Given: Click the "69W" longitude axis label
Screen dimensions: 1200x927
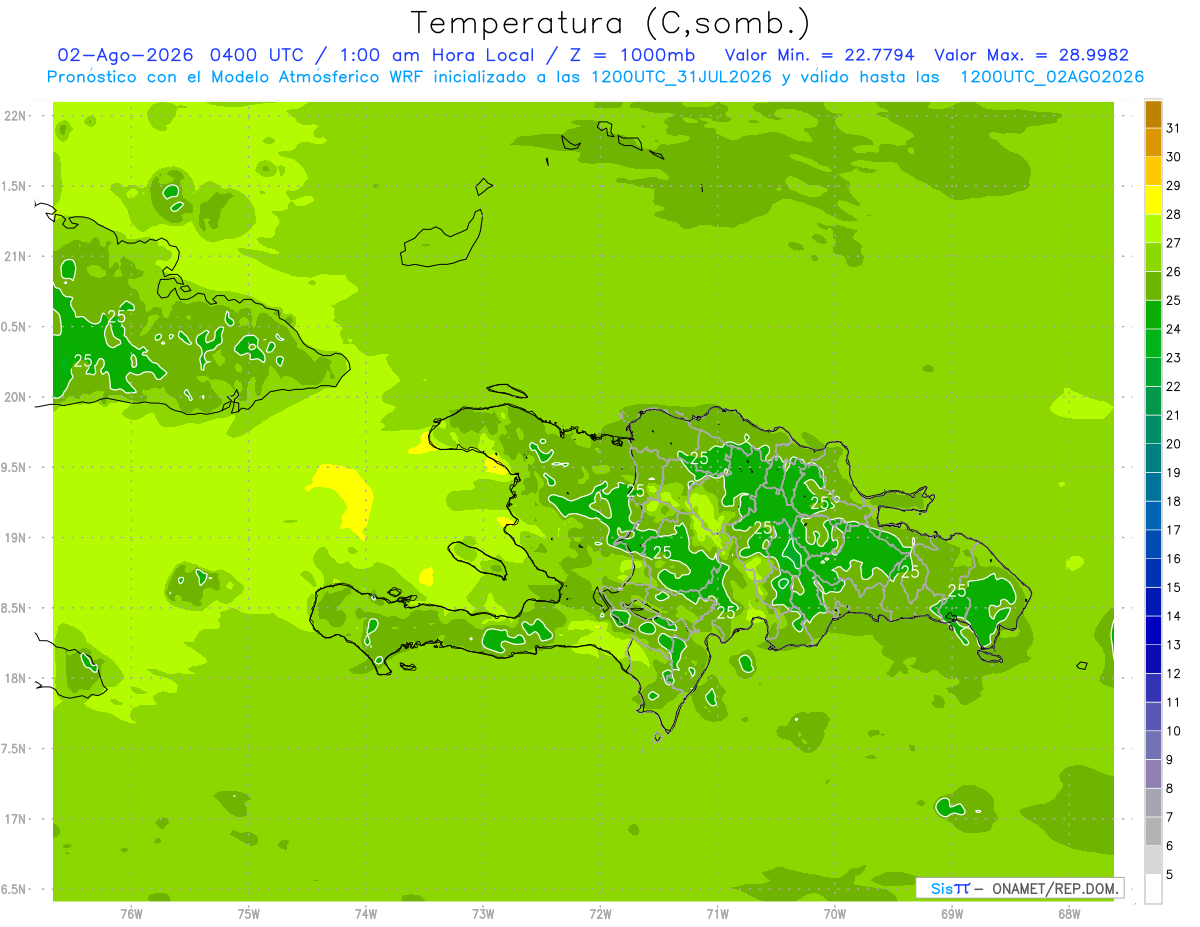Looking at the screenshot, I should [952, 914].
